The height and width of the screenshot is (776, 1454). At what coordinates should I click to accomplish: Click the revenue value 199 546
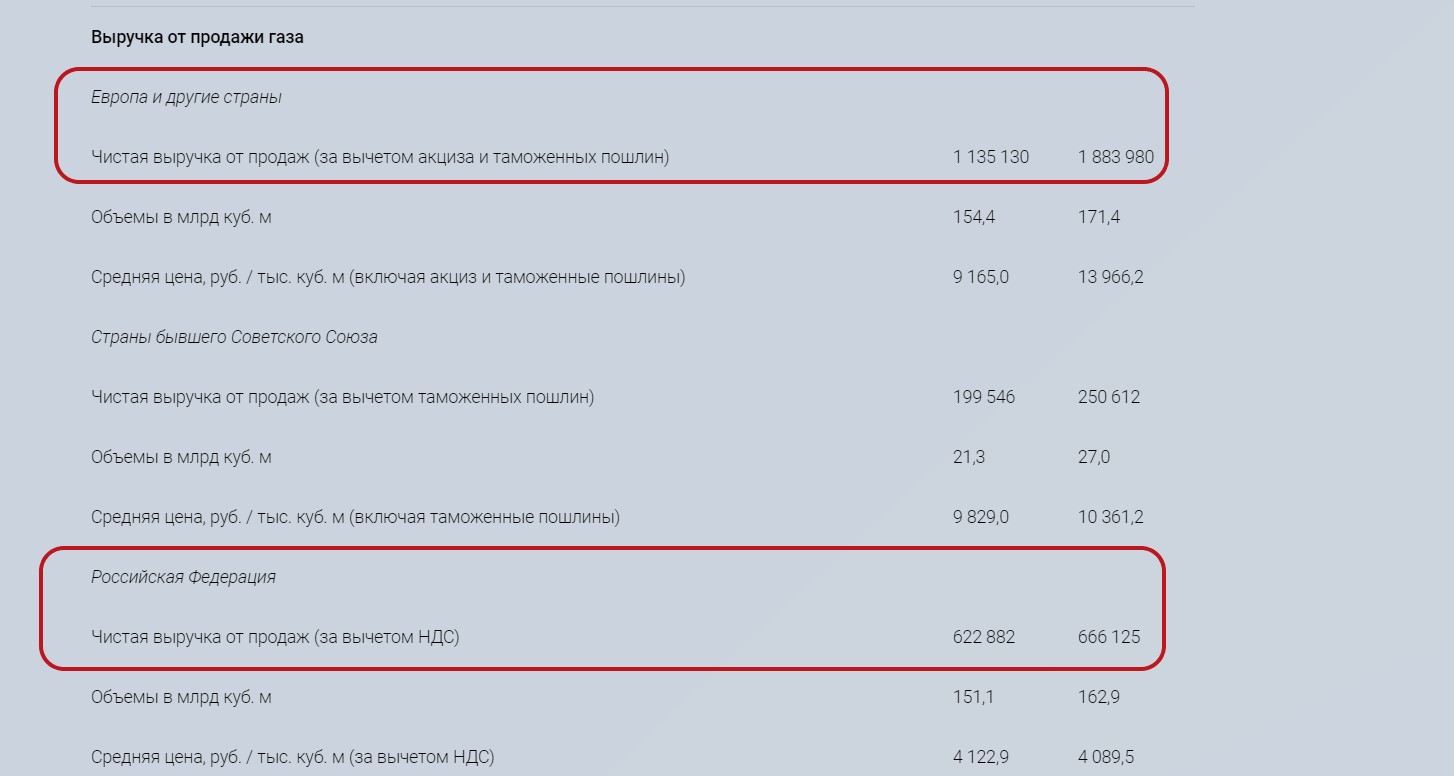point(984,397)
